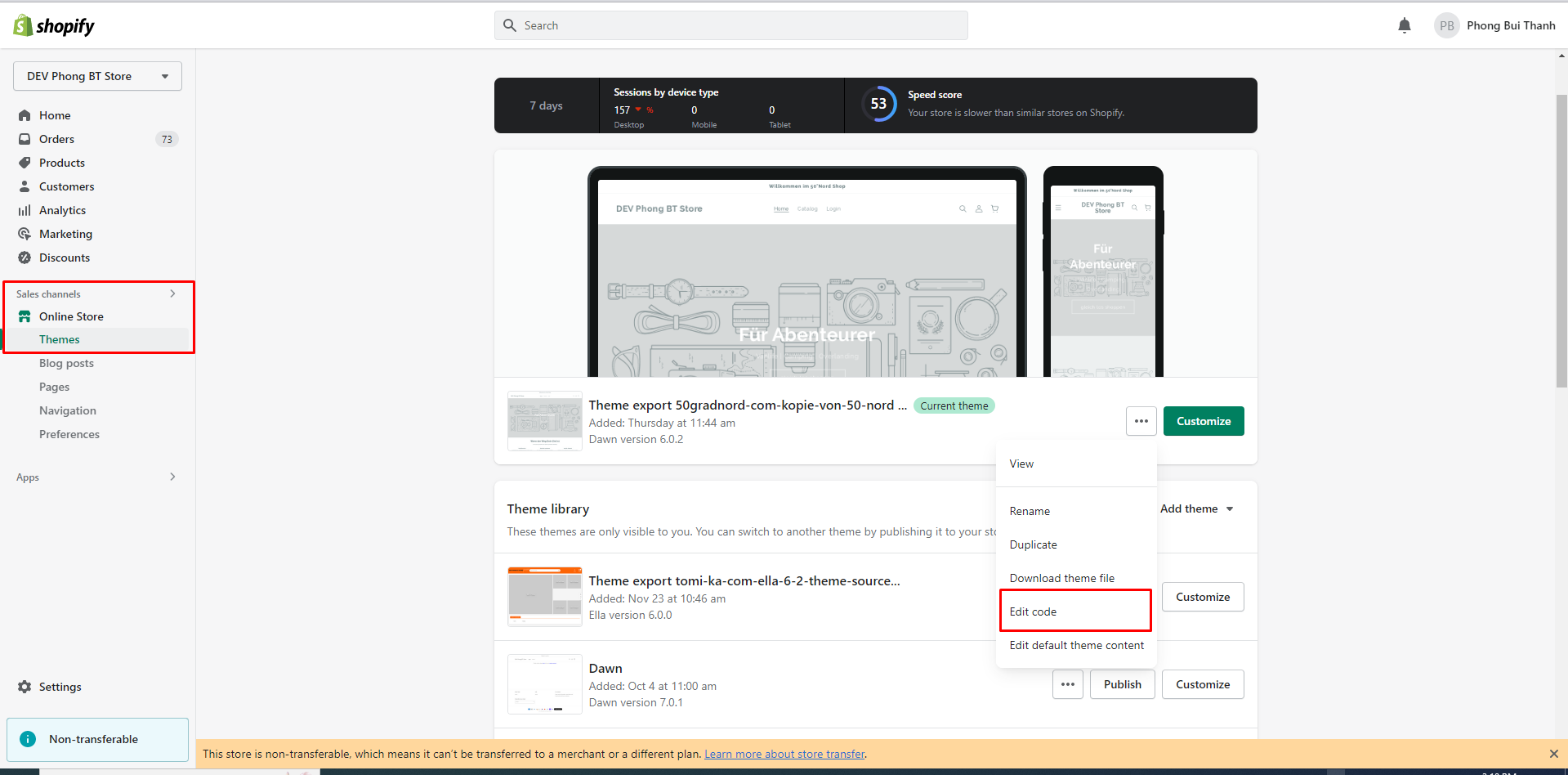1568x775 pixels.
Task: Select Themes under Online Store
Action: pyautogui.click(x=60, y=339)
